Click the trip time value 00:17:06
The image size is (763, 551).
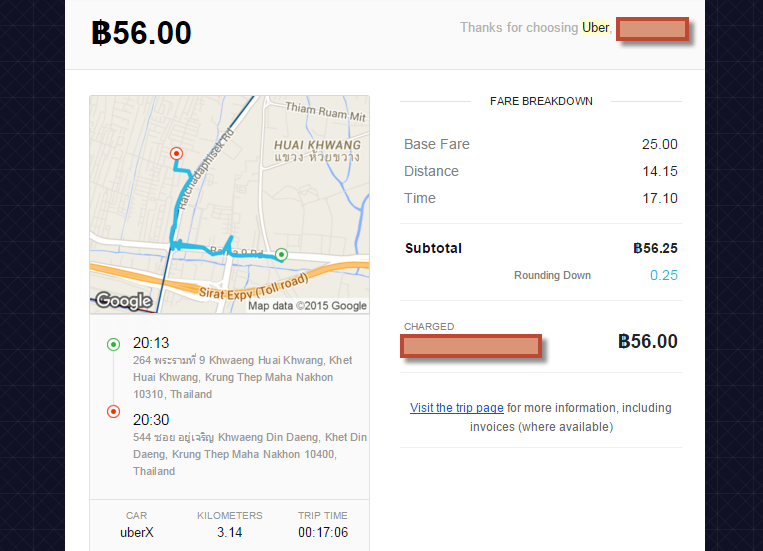point(323,533)
